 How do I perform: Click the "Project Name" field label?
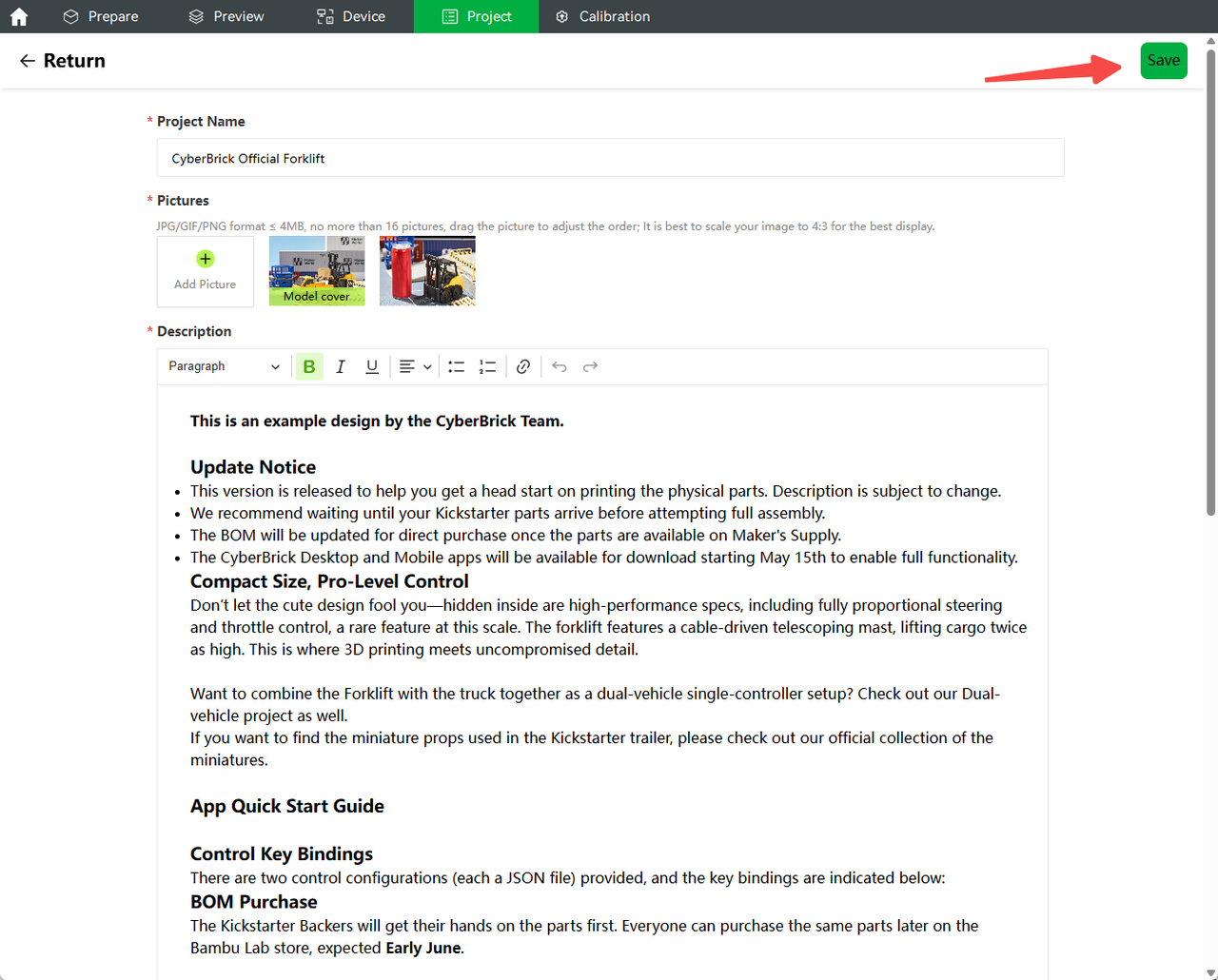201,122
